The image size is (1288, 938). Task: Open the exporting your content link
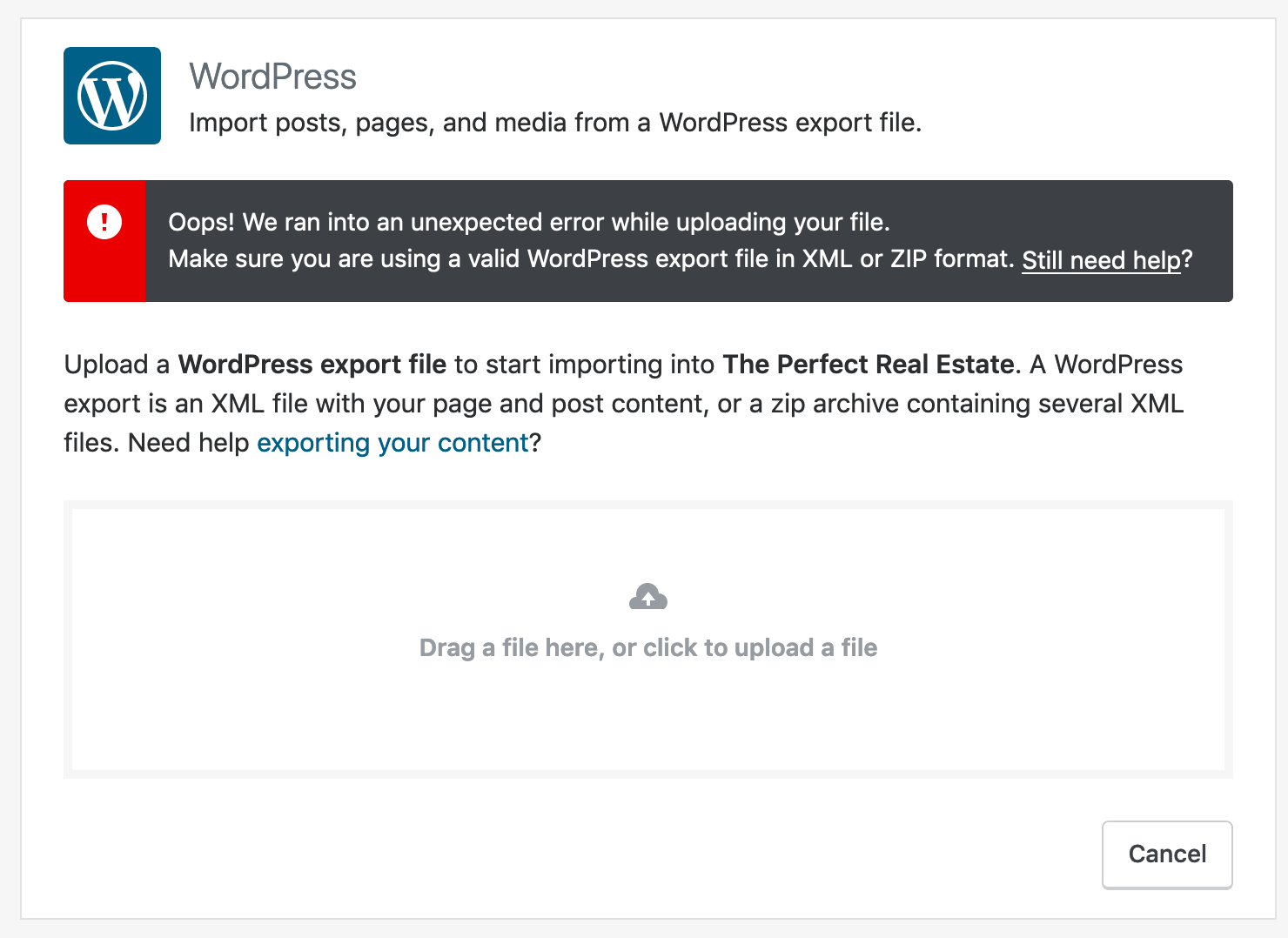point(392,443)
